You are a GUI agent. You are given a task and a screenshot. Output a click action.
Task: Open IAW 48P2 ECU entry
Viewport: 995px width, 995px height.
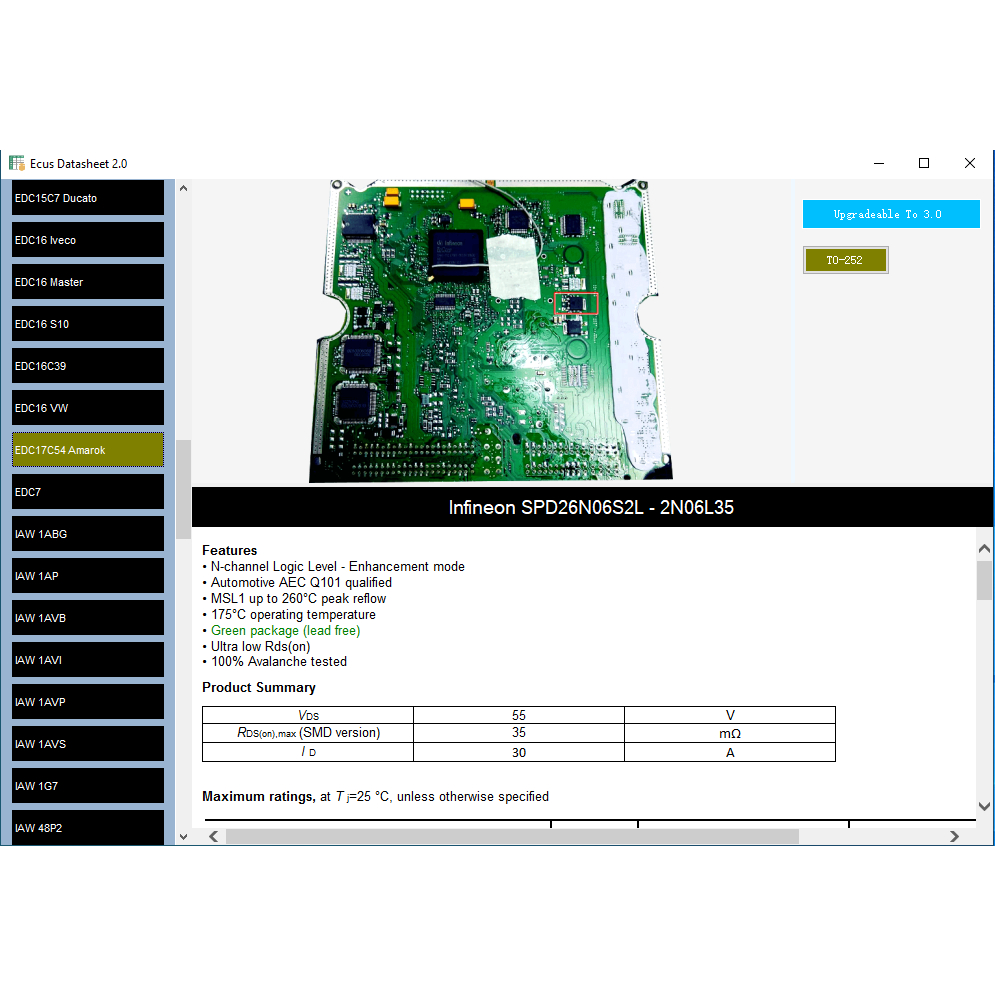88,828
